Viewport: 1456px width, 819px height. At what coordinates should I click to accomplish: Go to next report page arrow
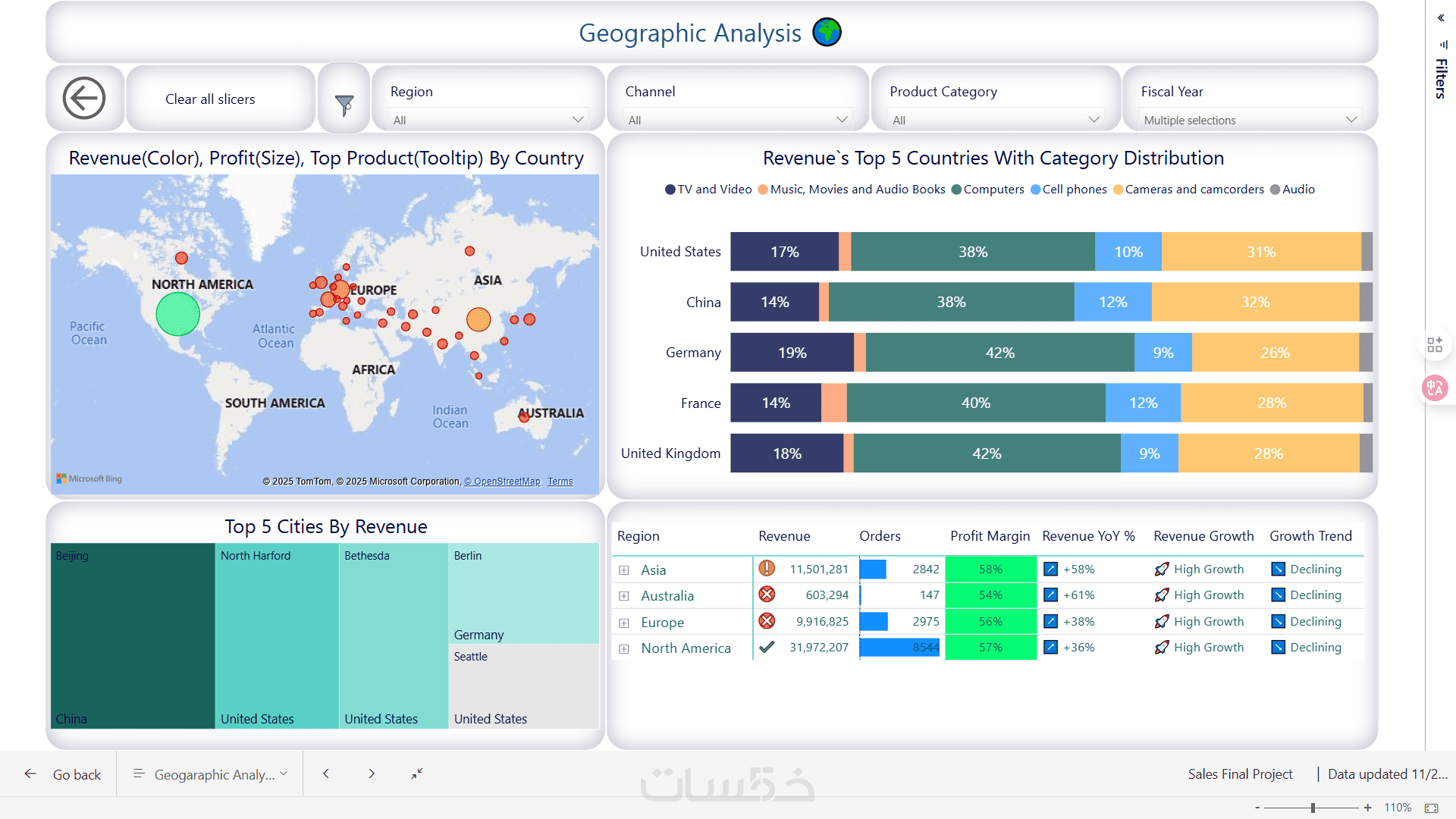click(x=372, y=773)
